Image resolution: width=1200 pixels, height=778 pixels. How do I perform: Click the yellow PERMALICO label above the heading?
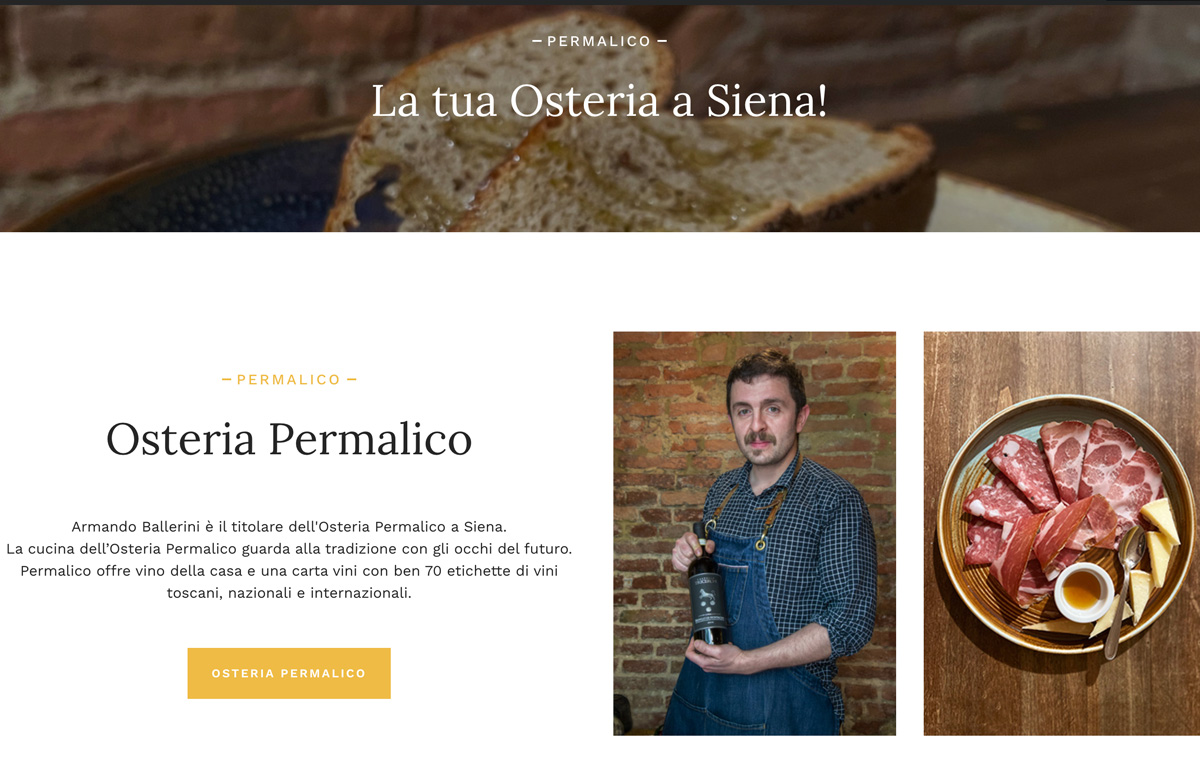pos(289,380)
